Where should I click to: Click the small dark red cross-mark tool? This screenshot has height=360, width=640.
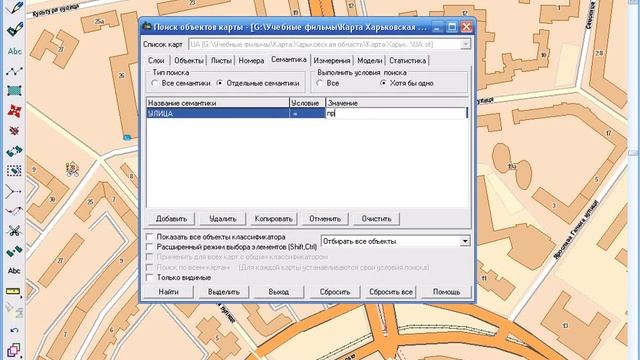[14, 131]
